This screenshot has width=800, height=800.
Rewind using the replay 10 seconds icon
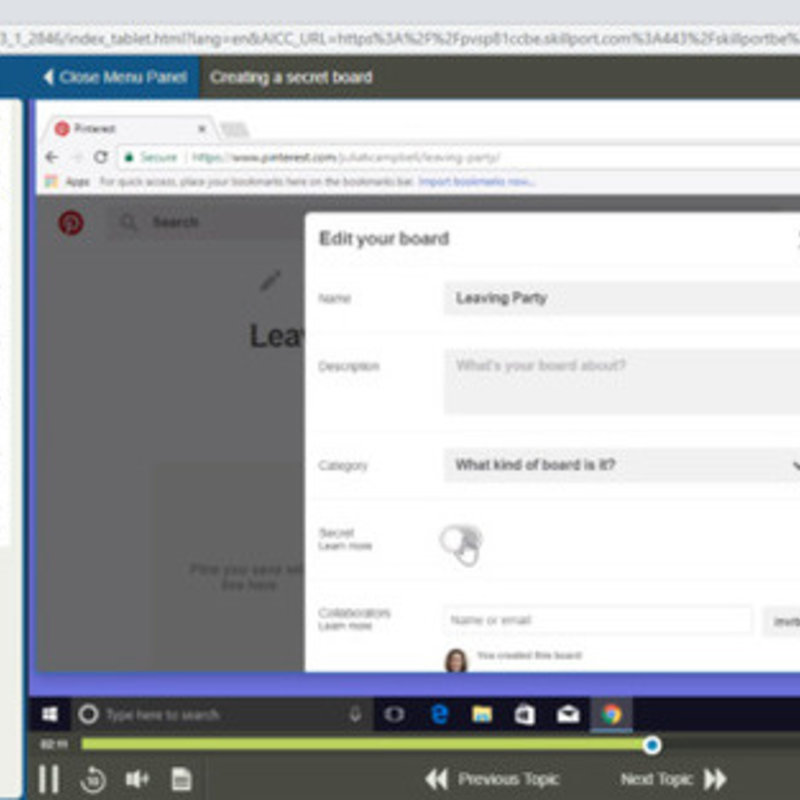click(93, 778)
